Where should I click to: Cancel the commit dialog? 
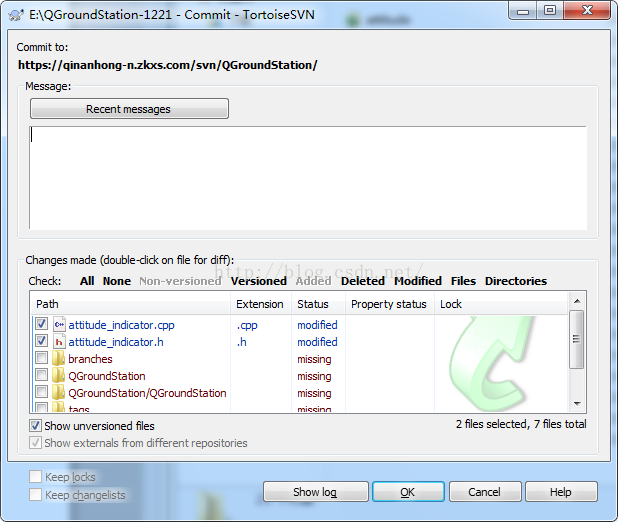[x=485, y=492]
